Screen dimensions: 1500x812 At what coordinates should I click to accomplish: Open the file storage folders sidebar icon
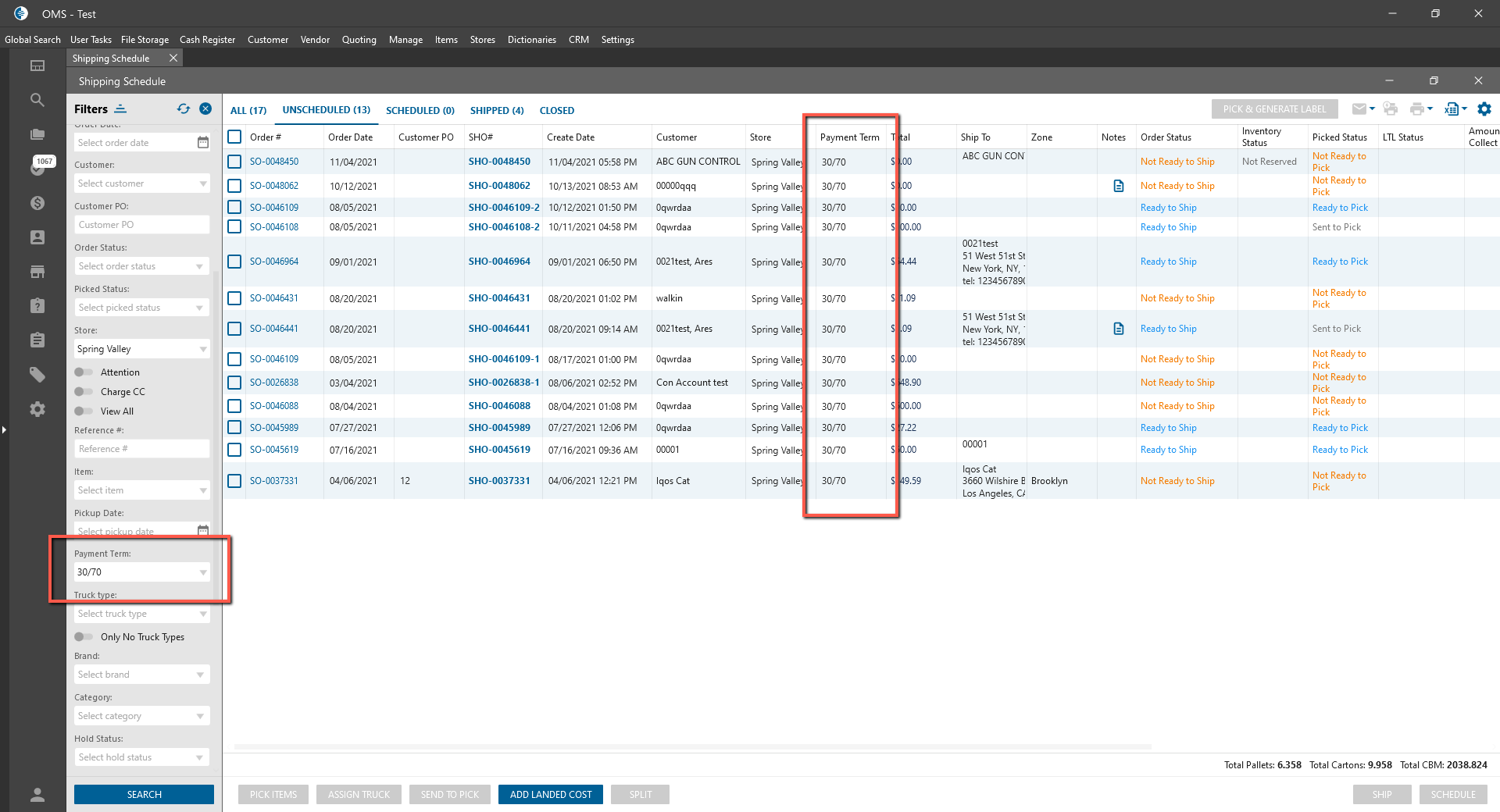37,134
